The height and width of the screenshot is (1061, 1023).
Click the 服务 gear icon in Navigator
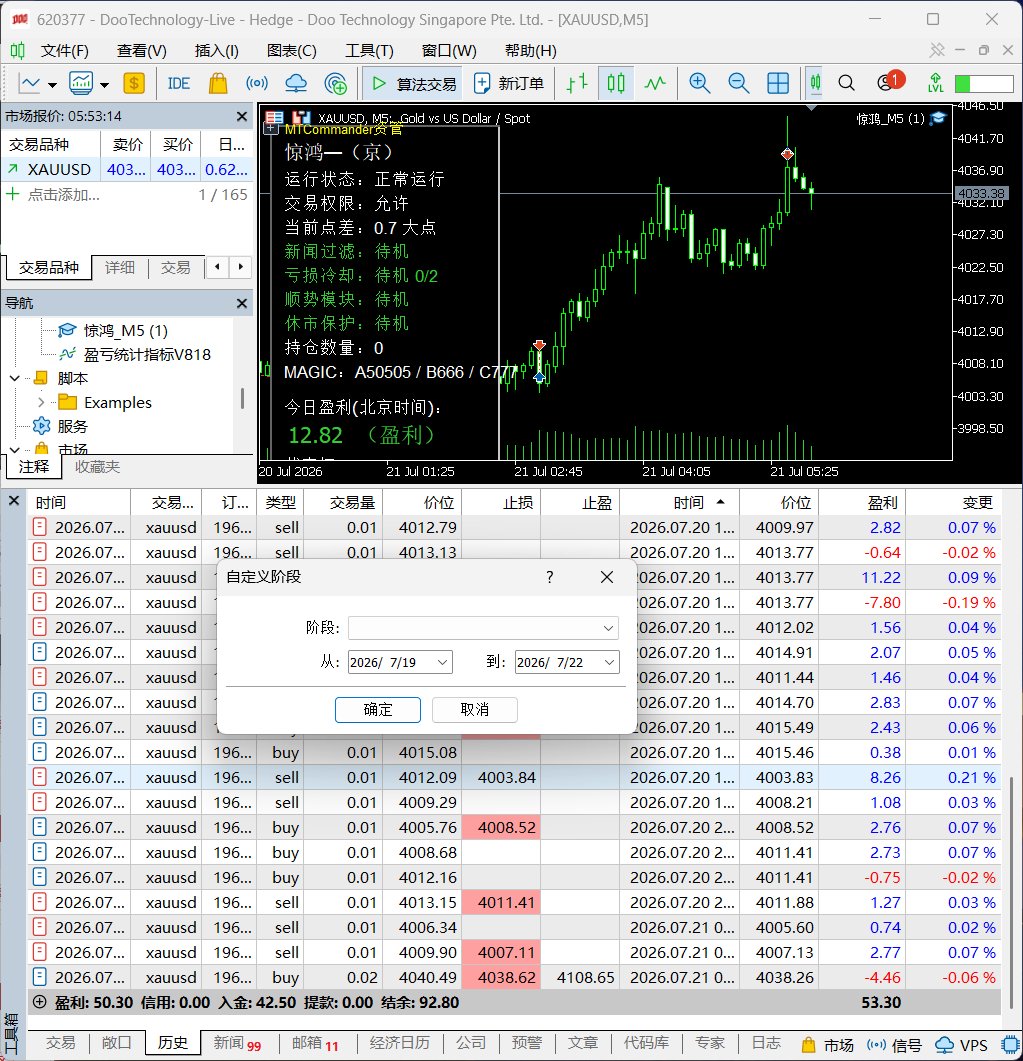tap(42, 426)
